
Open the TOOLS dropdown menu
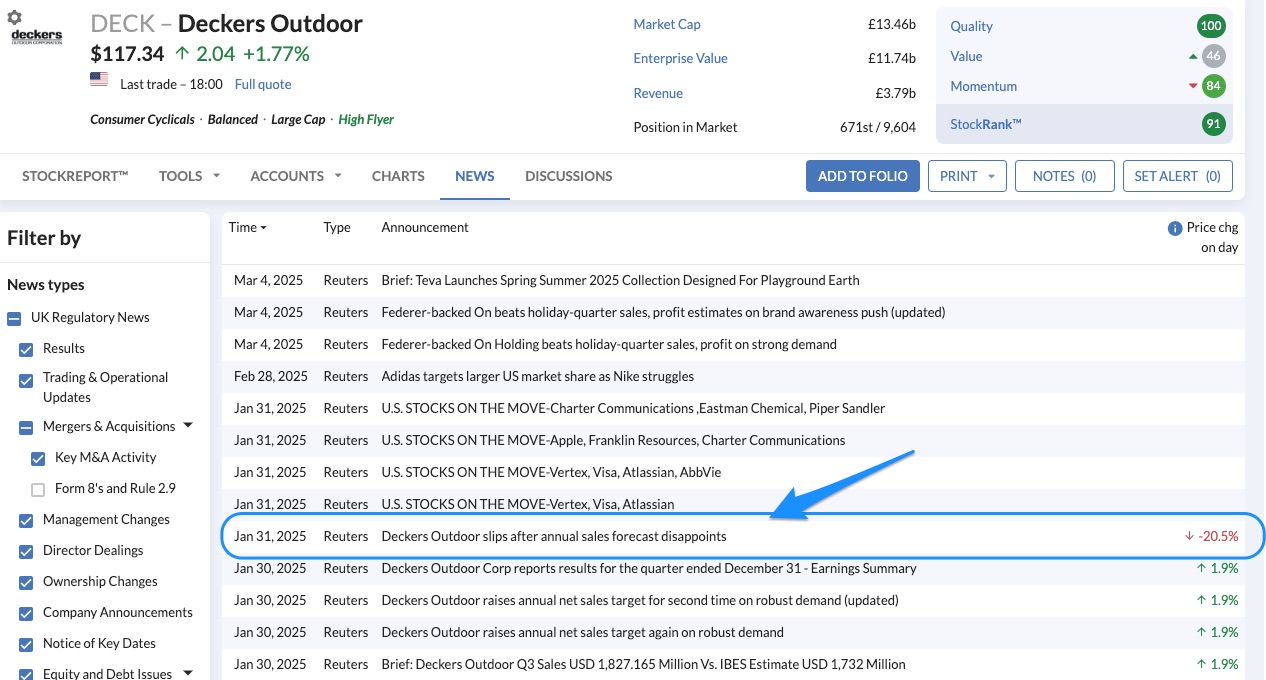point(189,176)
